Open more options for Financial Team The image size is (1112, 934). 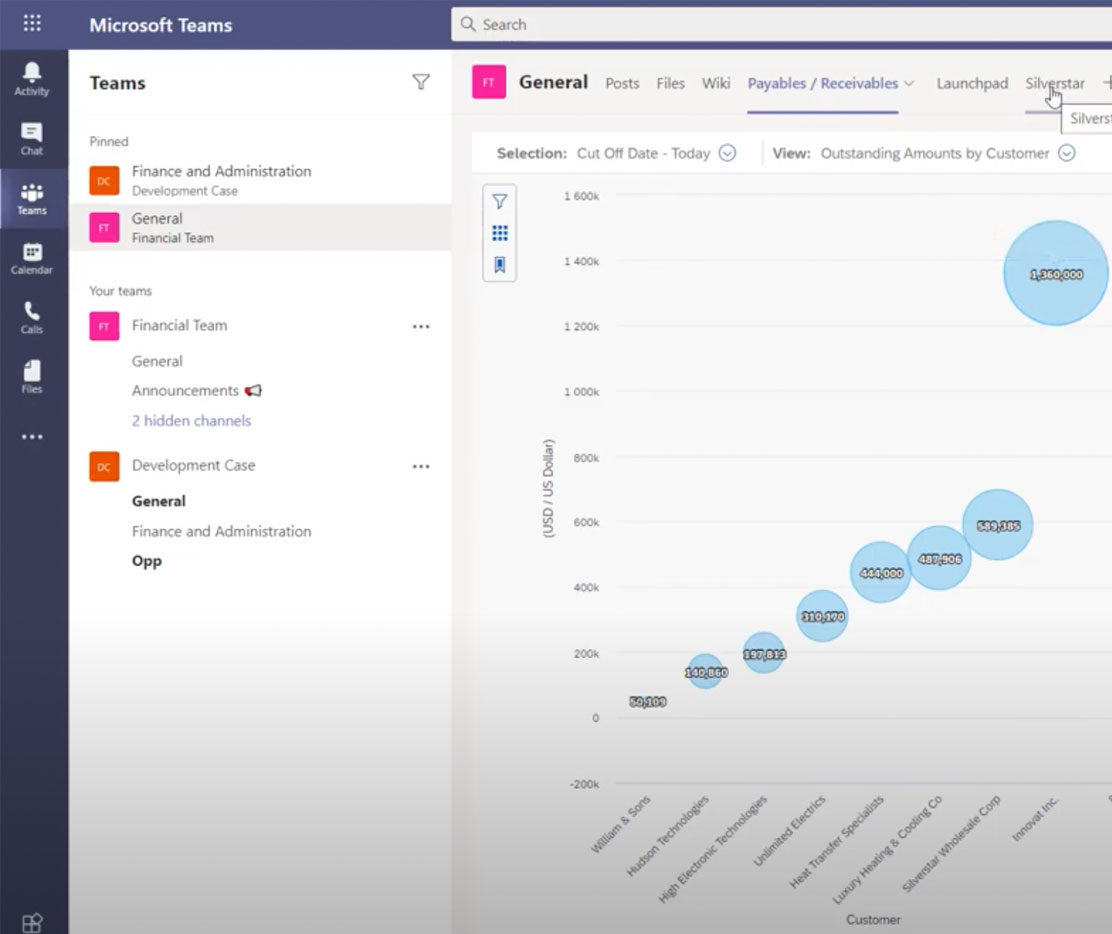[421, 326]
